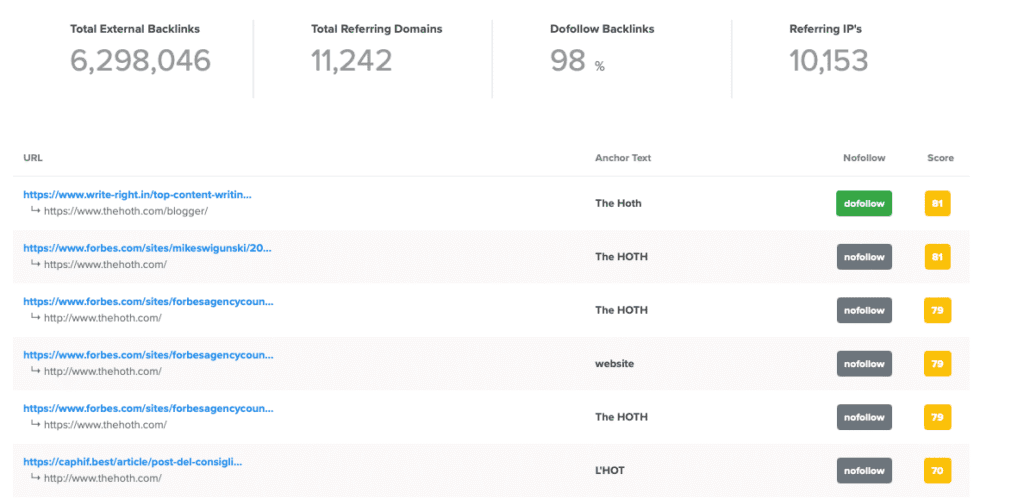Image resolution: width=1024 pixels, height=499 pixels.
Task: Open the caphif.best article backlink link
Action: click(132, 462)
